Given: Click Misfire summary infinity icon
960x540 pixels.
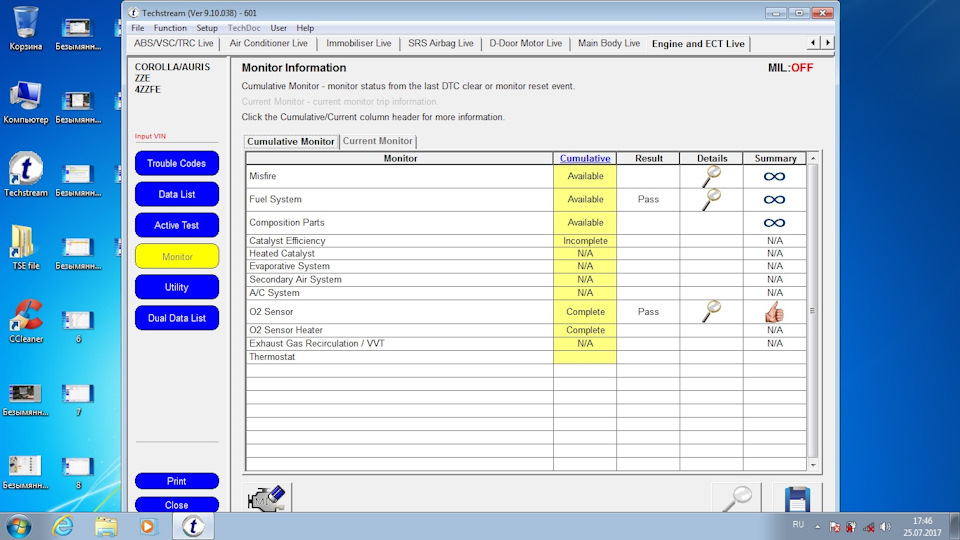Looking at the screenshot, I should tap(774, 176).
